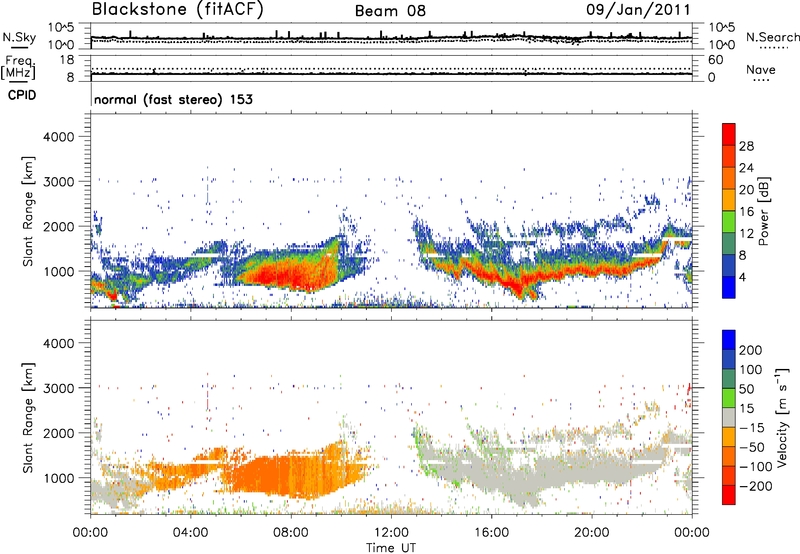Click the 'Nave' legend label

tap(761, 69)
